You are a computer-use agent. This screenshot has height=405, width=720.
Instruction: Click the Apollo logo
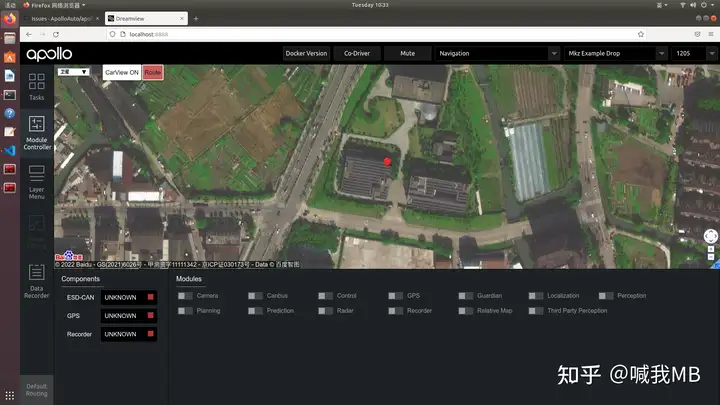pos(49,54)
